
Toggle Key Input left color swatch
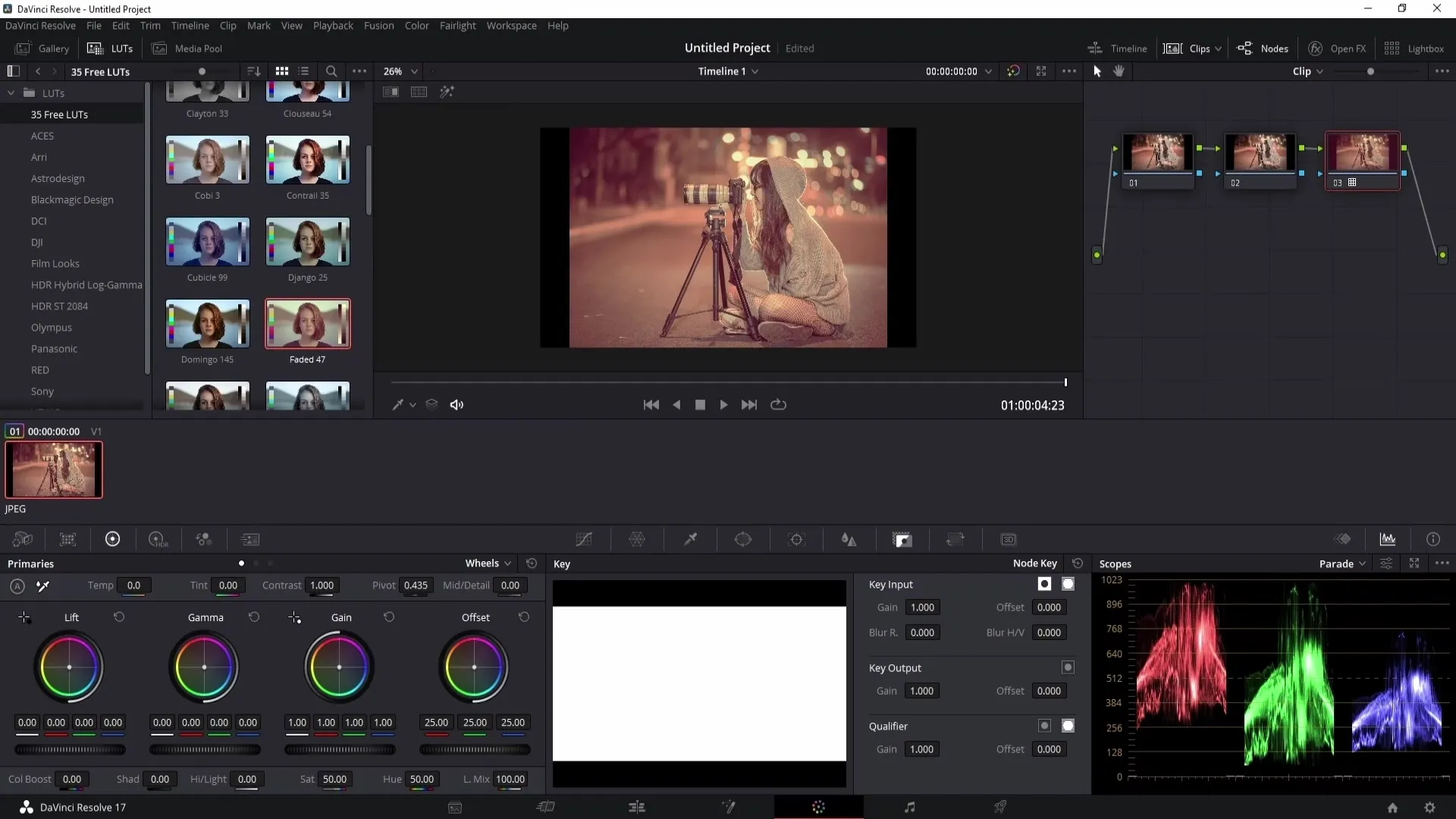[1045, 583]
